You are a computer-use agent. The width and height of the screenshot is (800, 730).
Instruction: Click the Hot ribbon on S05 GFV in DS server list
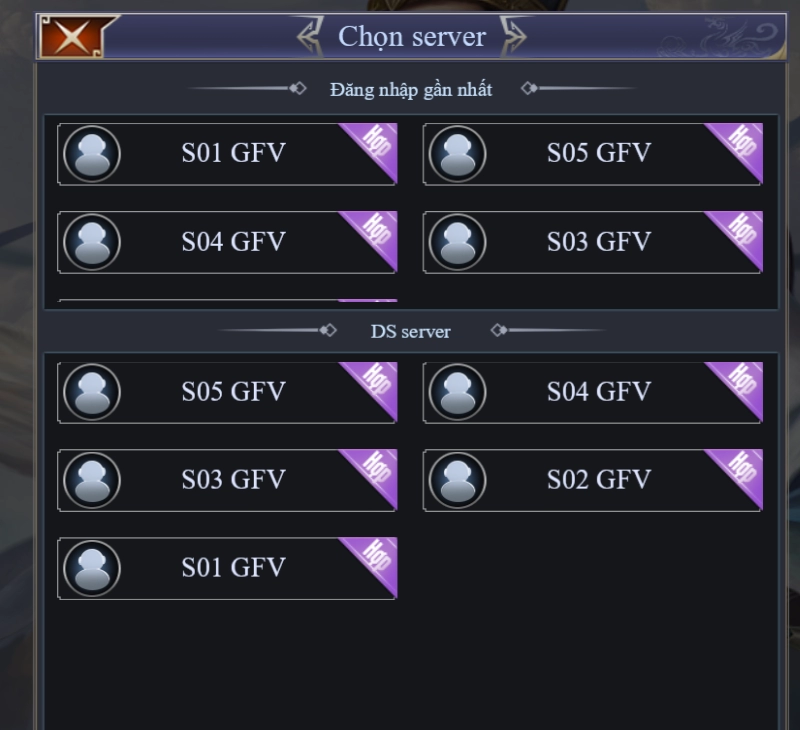click(x=375, y=383)
